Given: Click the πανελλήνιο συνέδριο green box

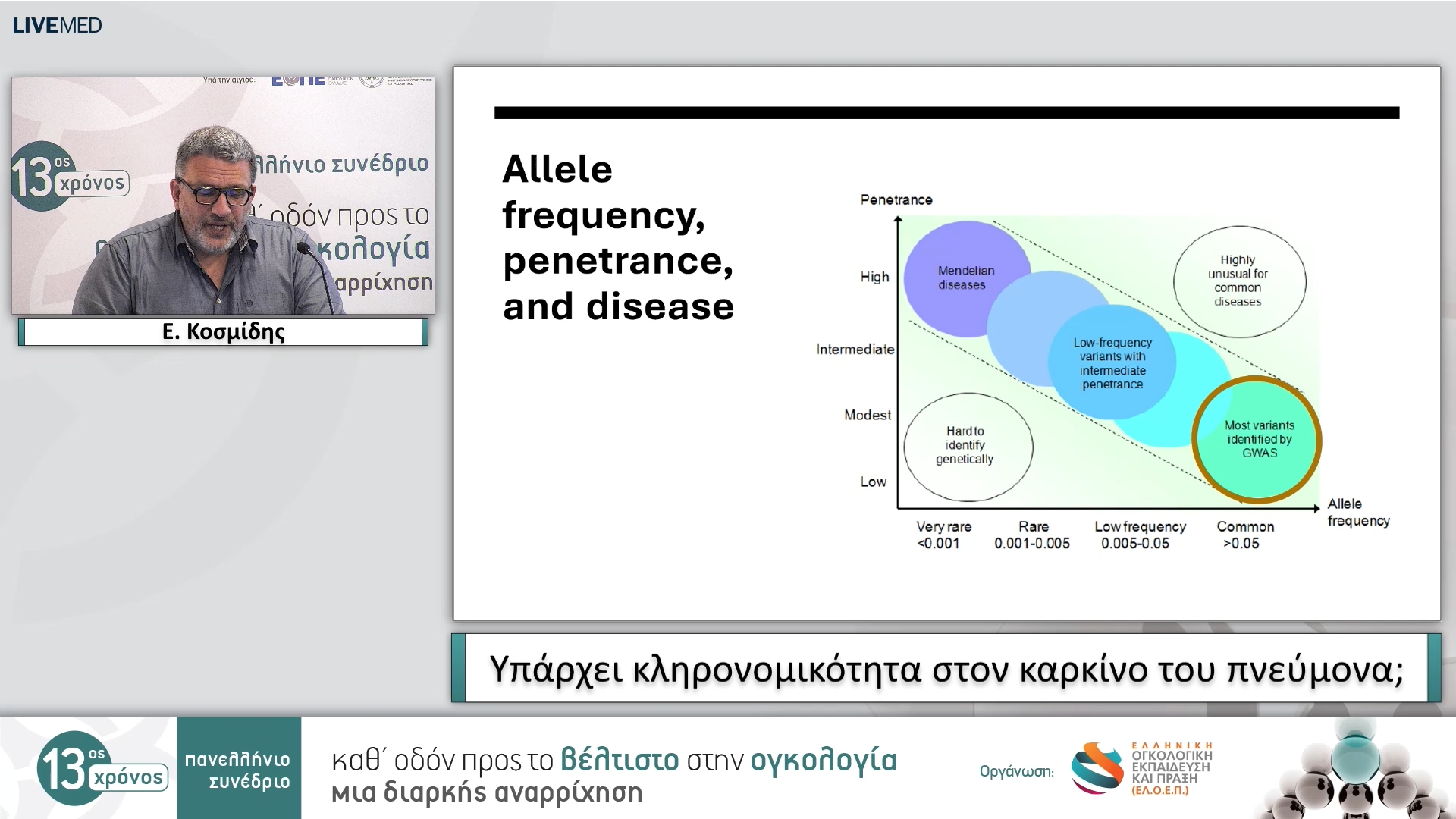Looking at the screenshot, I should tap(239, 768).
